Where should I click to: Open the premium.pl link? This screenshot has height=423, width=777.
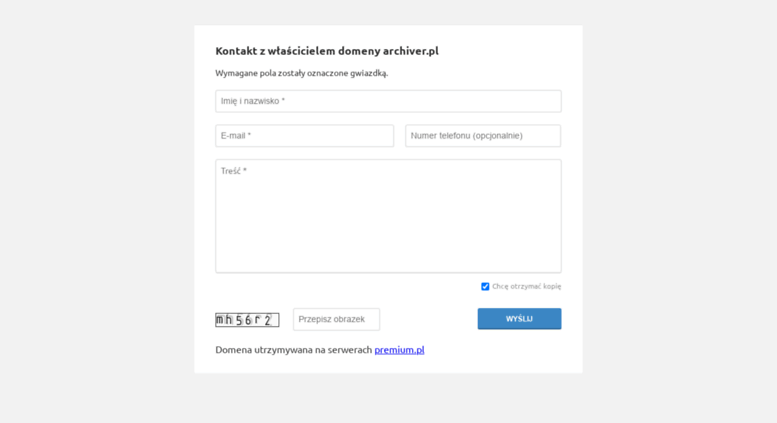(x=399, y=350)
